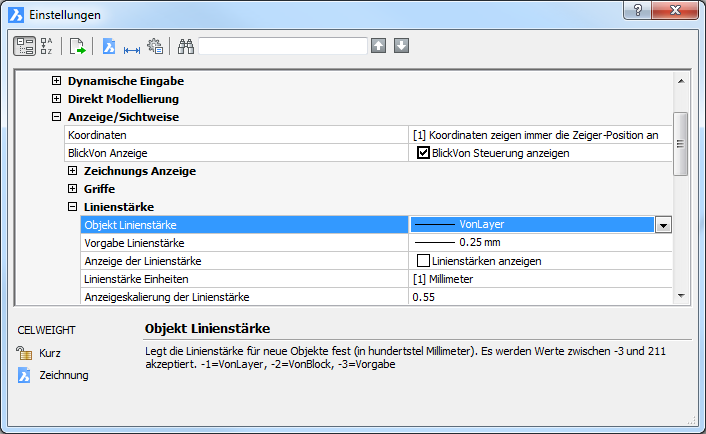Click the binoculars search icon
Image resolution: width=706 pixels, height=434 pixels.
pos(185,46)
